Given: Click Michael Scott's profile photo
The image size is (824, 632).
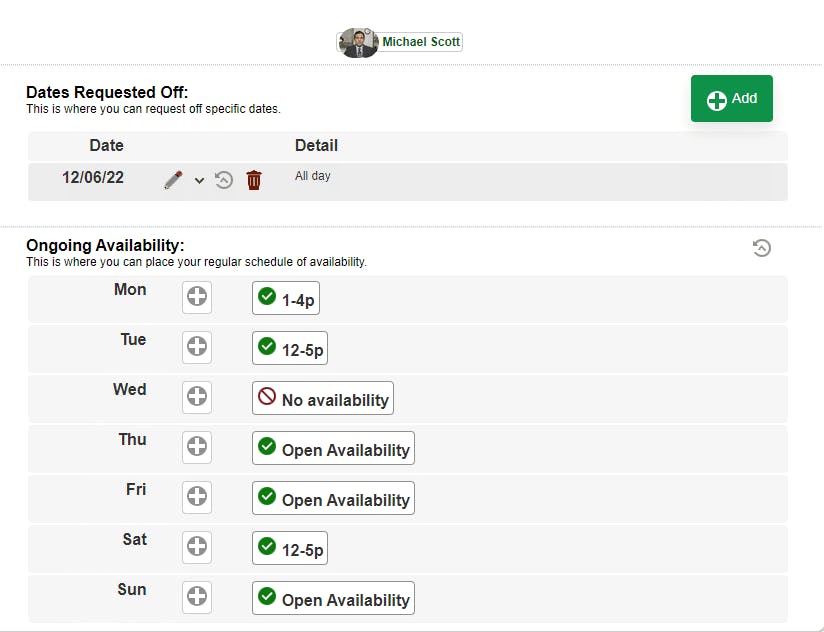Looking at the screenshot, I should pyautogui.click(x=357, y=43).
